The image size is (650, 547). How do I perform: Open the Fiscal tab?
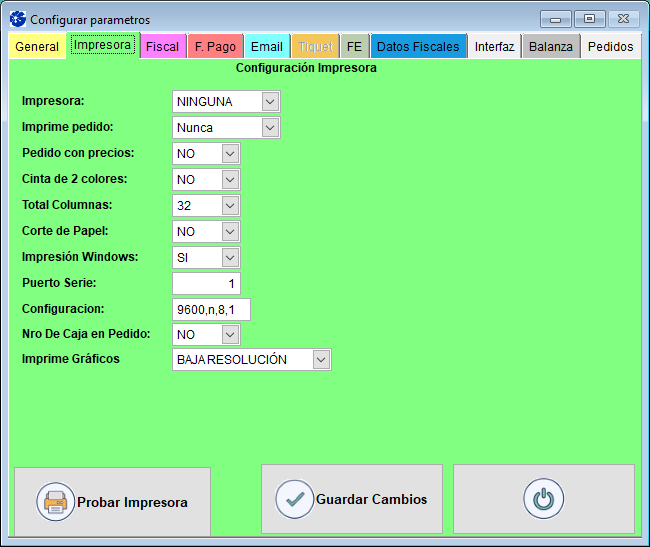tap(162, 47)
